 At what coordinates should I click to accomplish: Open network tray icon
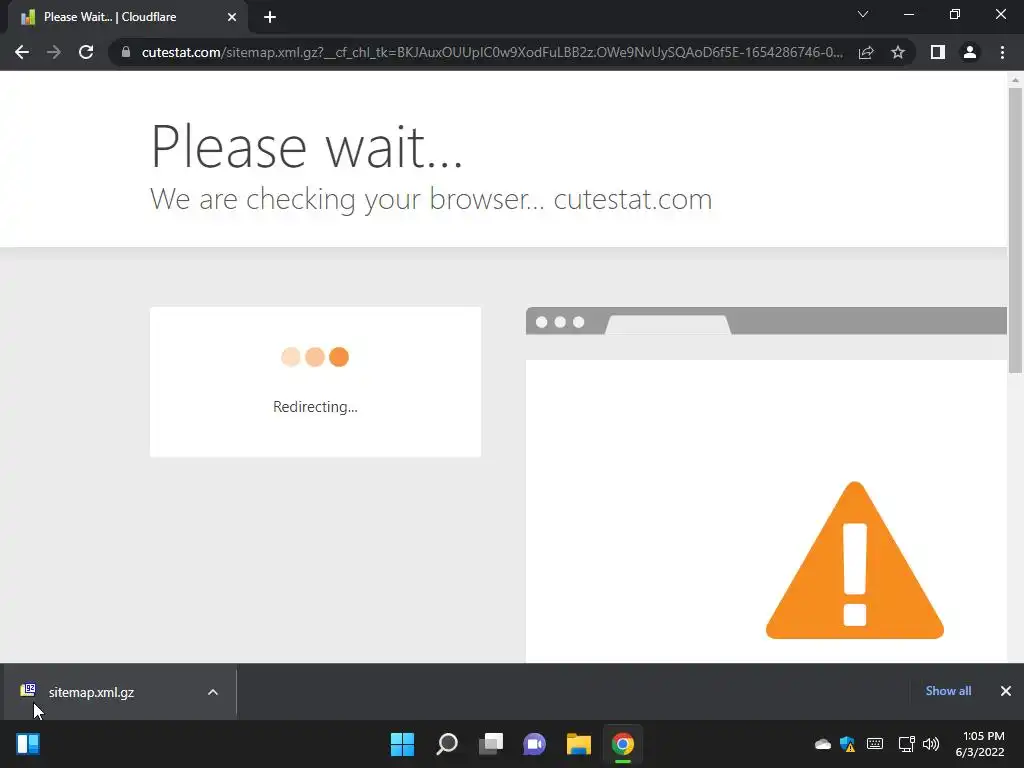coord(906,744)
